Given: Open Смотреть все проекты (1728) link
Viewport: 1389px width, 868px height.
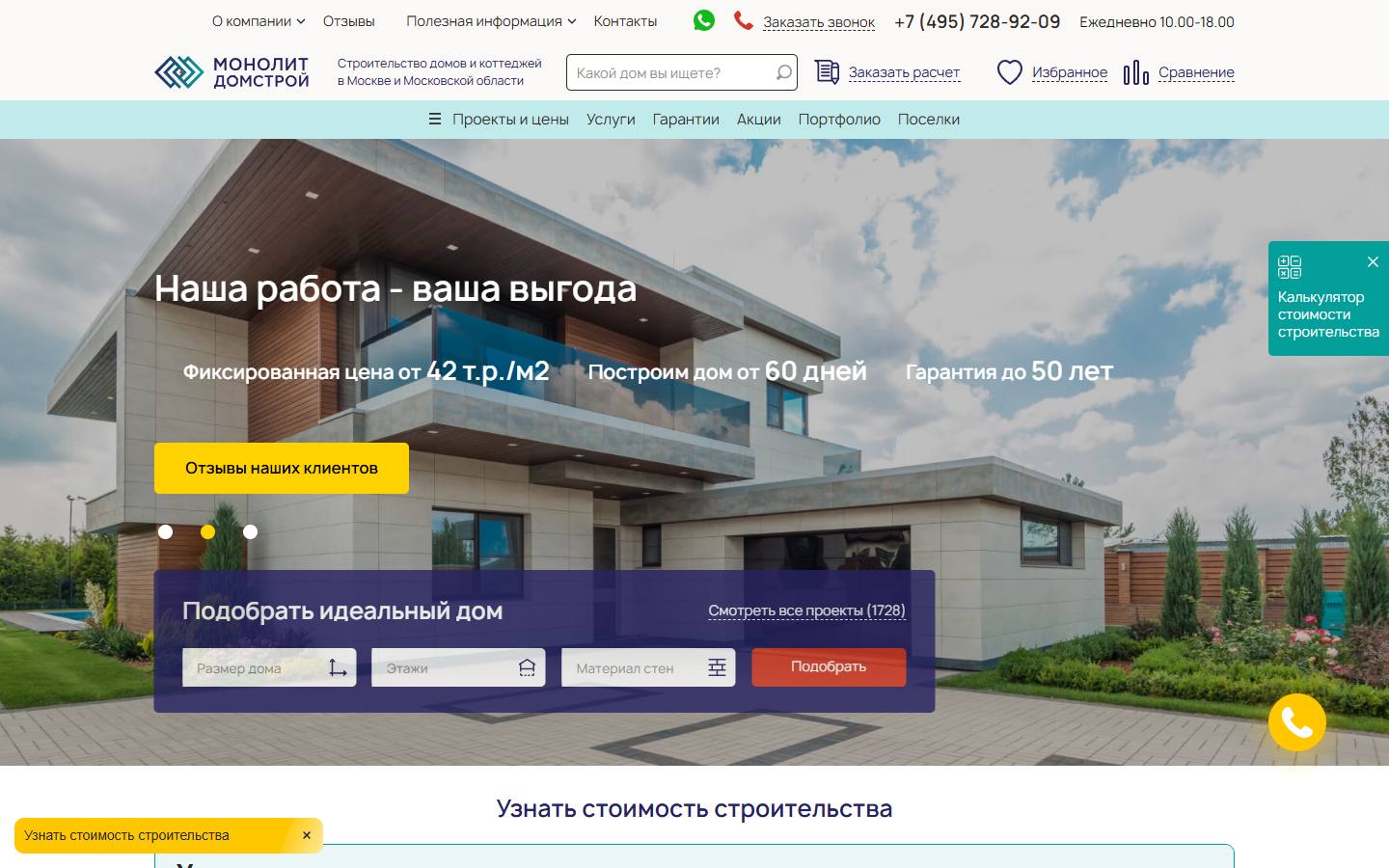Looking at the screenshot, I should pos(806,610).
